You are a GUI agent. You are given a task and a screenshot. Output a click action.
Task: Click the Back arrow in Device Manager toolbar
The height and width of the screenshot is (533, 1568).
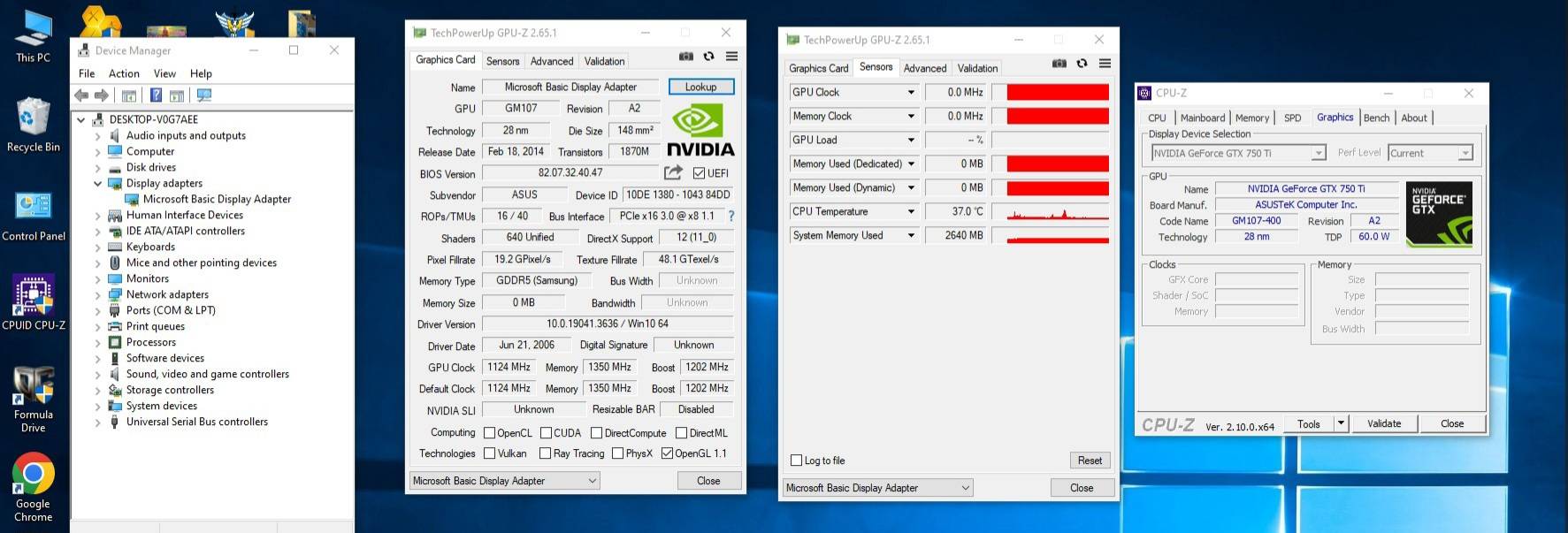tap(81, 95)
